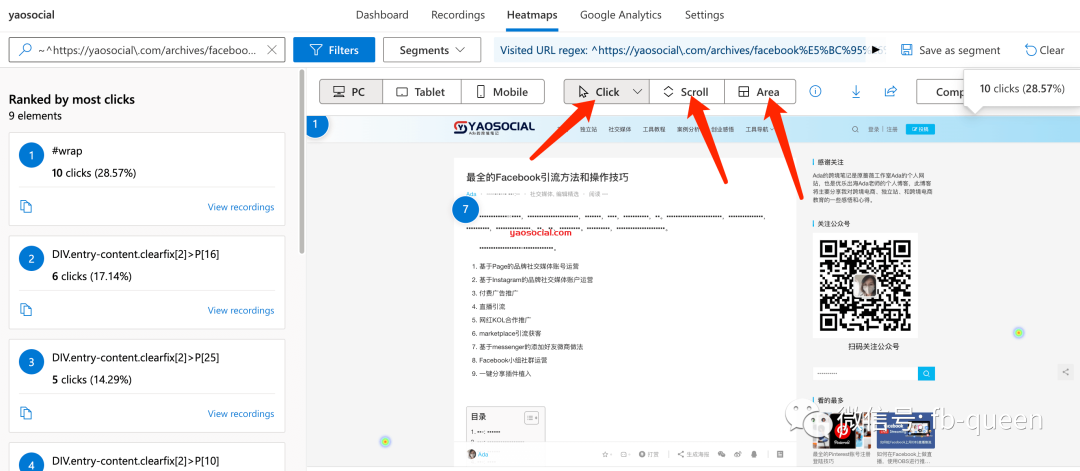The height and width of the screenshot is (471, 1080).
Task: Click the Clear filters link
Action: (1045, 50)
